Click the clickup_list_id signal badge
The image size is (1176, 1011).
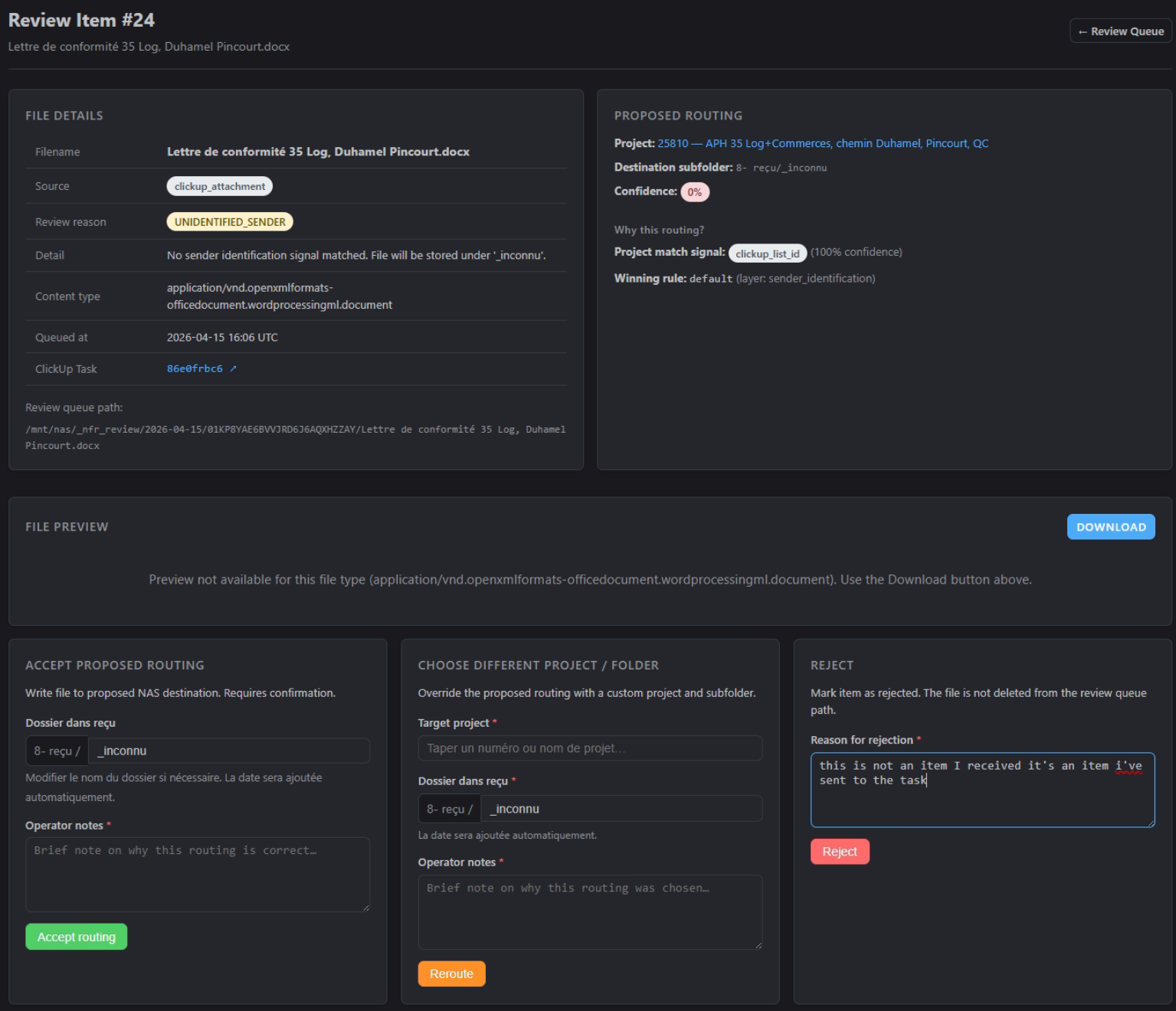point(767,254)
